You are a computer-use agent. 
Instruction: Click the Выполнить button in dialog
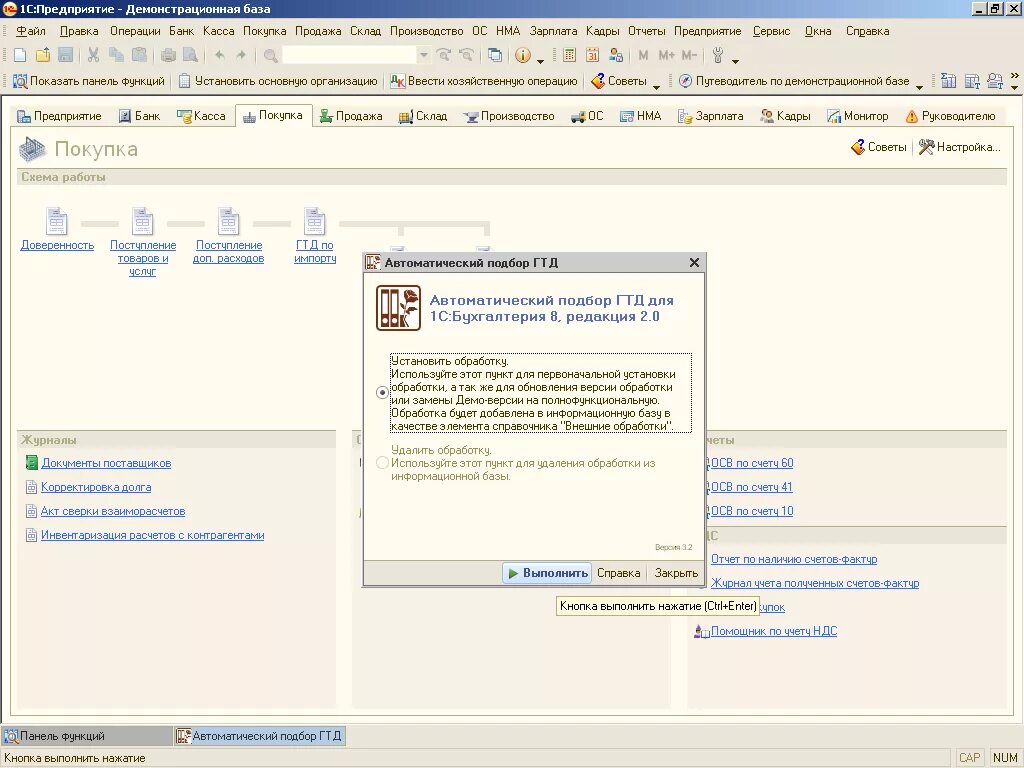[x=547, y=573]
